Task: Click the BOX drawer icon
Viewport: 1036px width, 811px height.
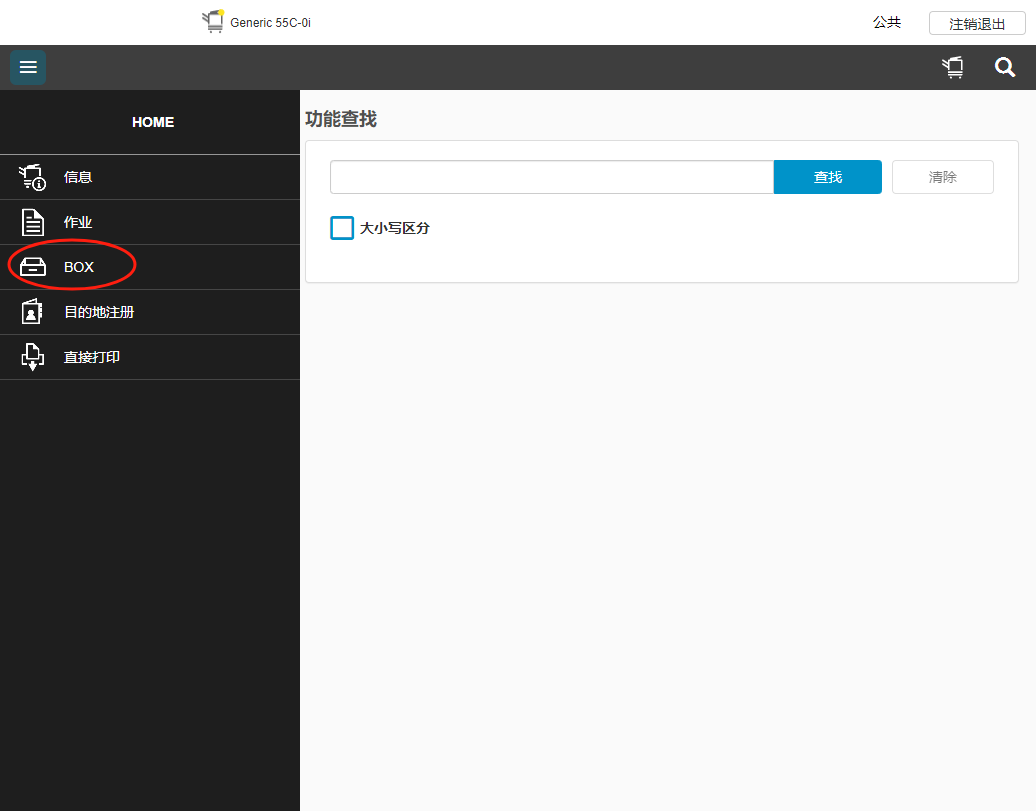Action: pyautogui.click(x=33, y=267)
